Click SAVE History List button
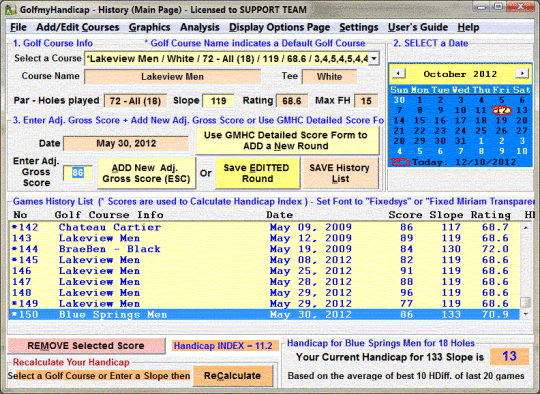540x394 pixels. 340,173
